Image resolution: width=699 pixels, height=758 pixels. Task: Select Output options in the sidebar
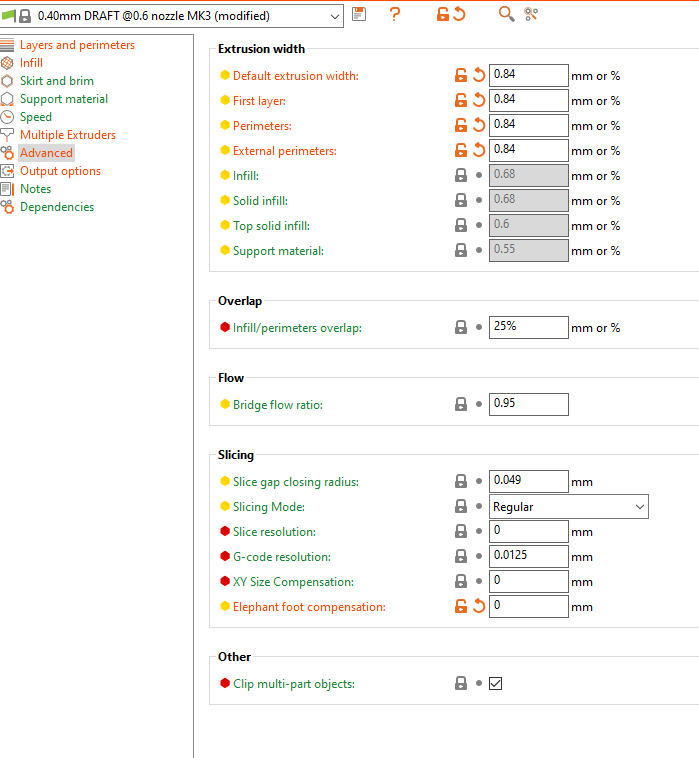[60, 171]
